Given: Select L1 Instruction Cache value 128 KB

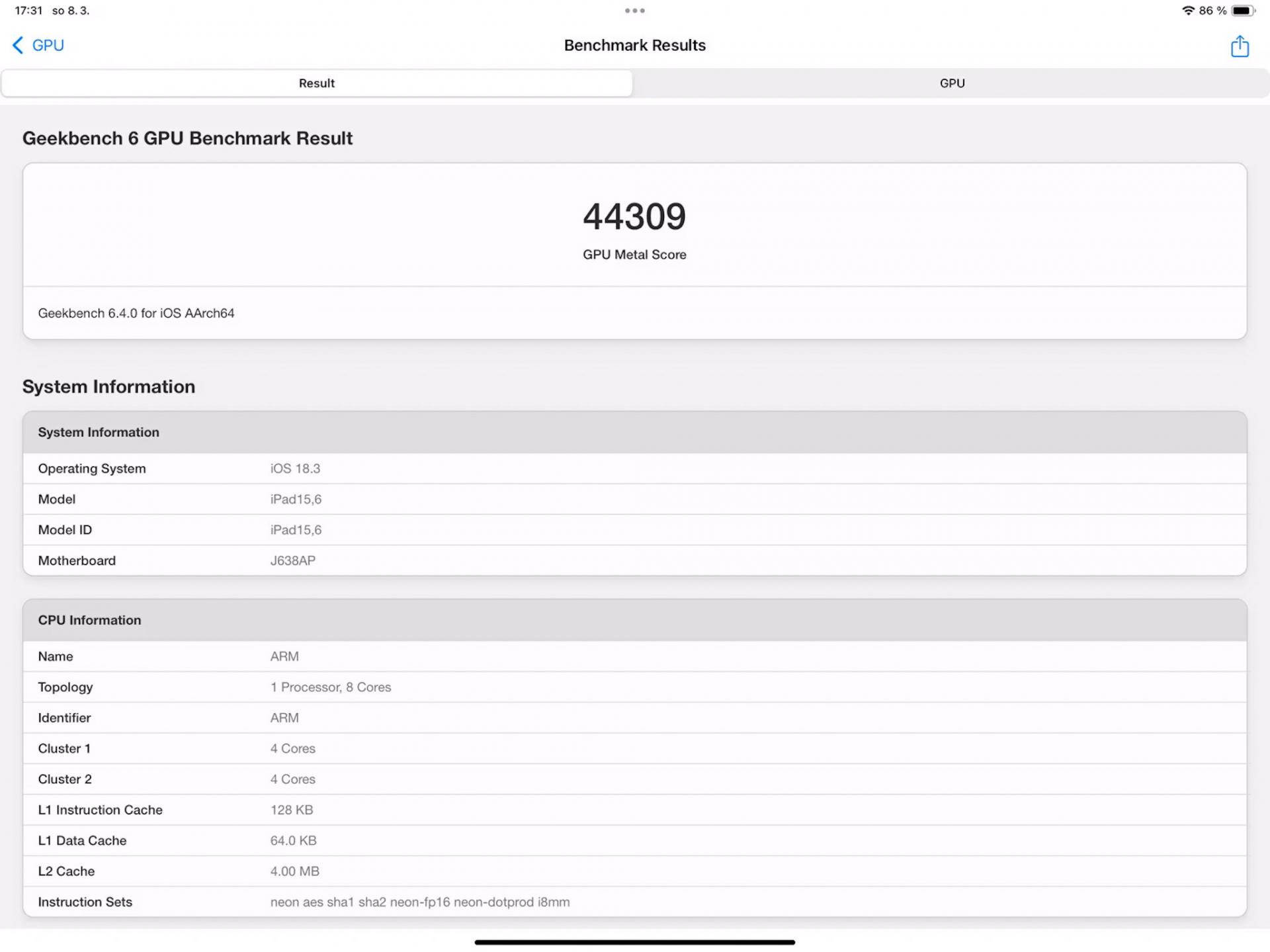Looking at the screenshot, I should 292,810.
